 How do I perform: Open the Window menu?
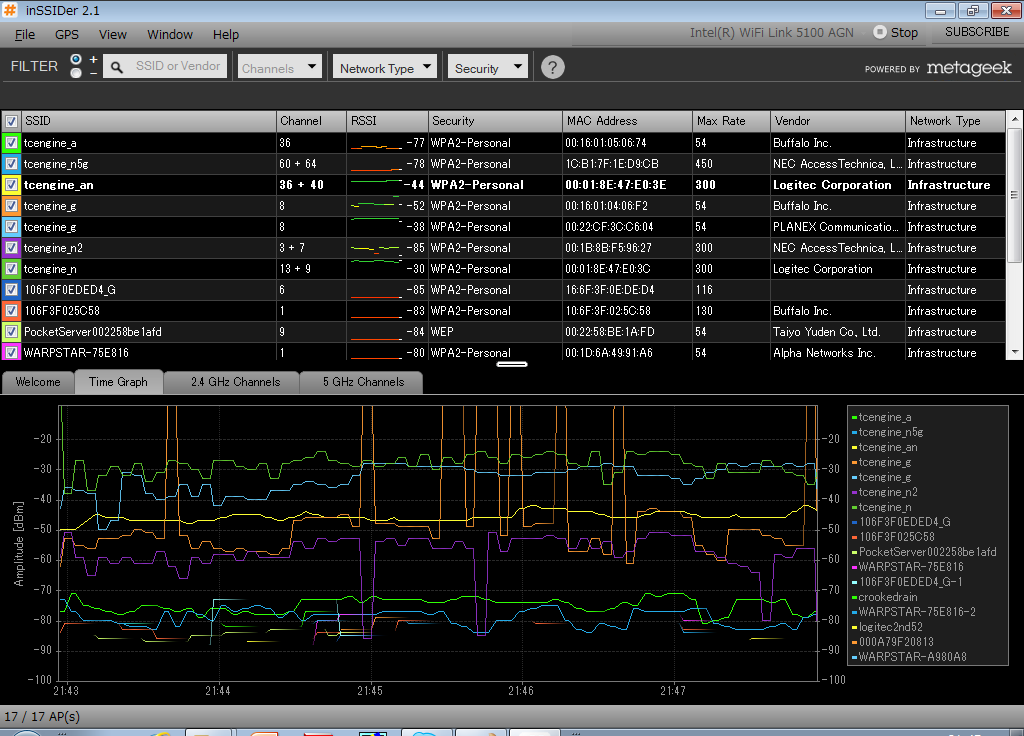(x=170, y=35)
